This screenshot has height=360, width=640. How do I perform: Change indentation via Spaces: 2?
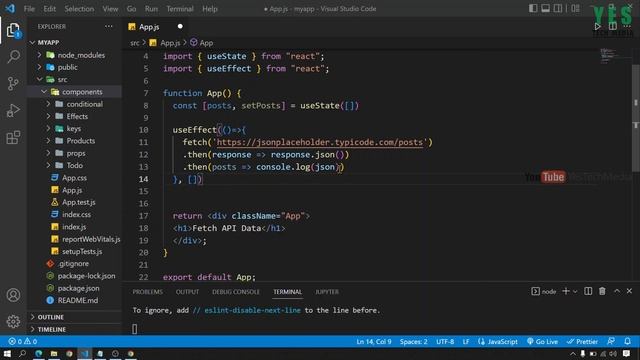[413, 341]
